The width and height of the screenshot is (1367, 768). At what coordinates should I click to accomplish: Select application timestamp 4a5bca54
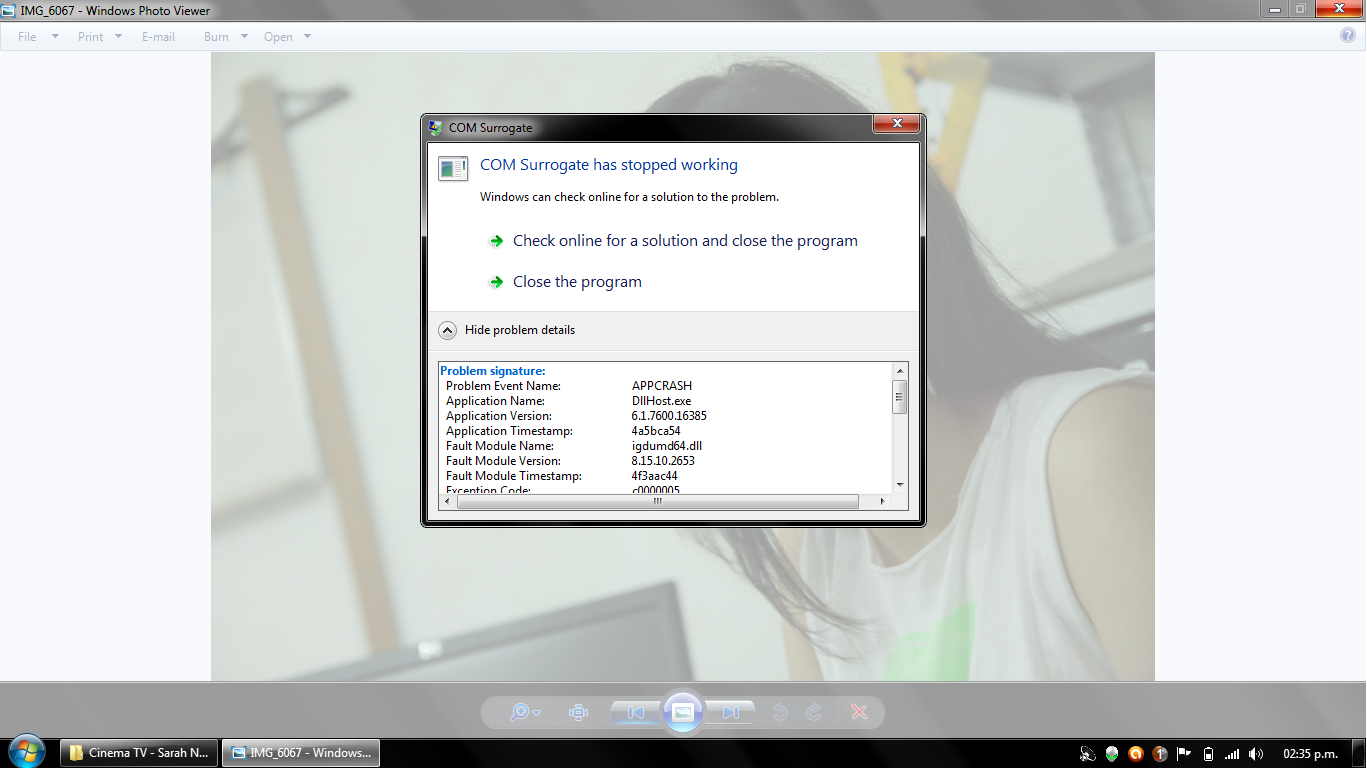[x=656, y=431]
